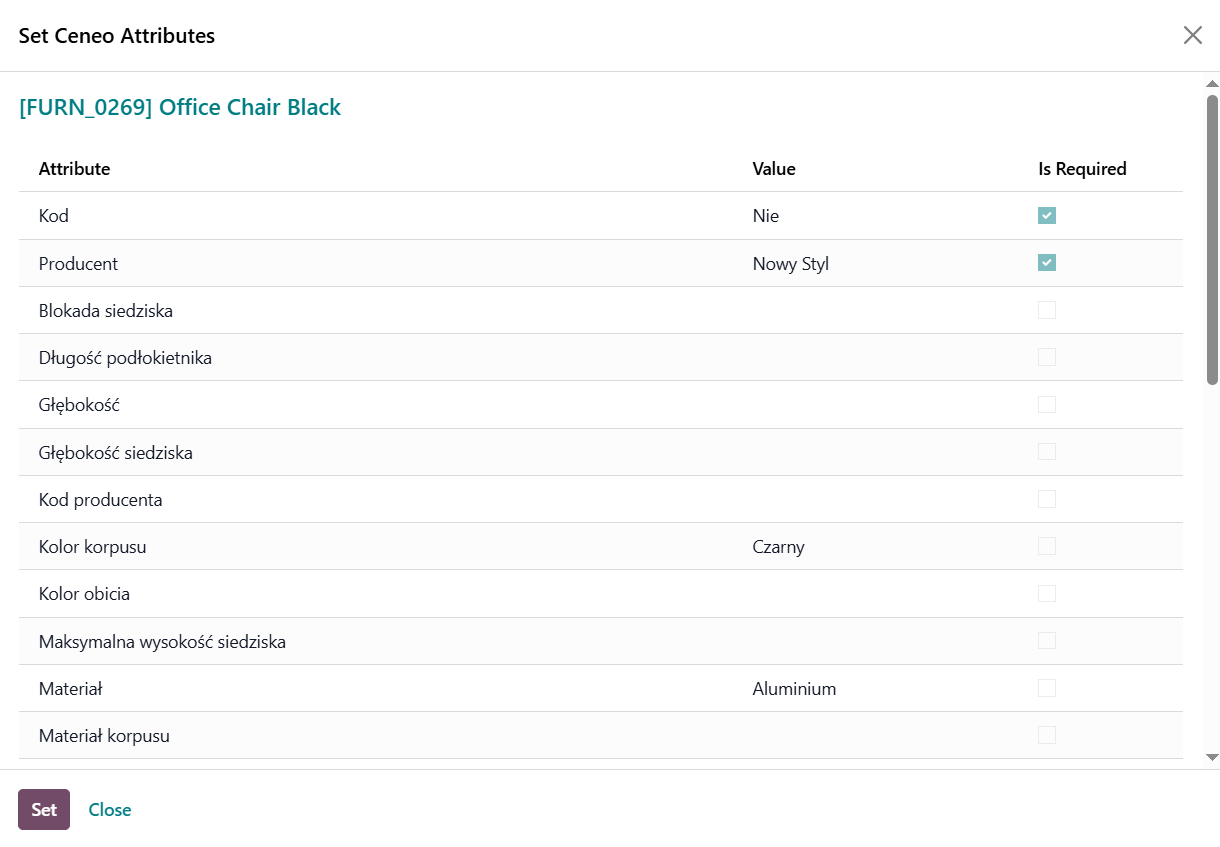
Task: Toggle Is Required checkbox for Blokada siedziska
Action: tap(1047, 310)
